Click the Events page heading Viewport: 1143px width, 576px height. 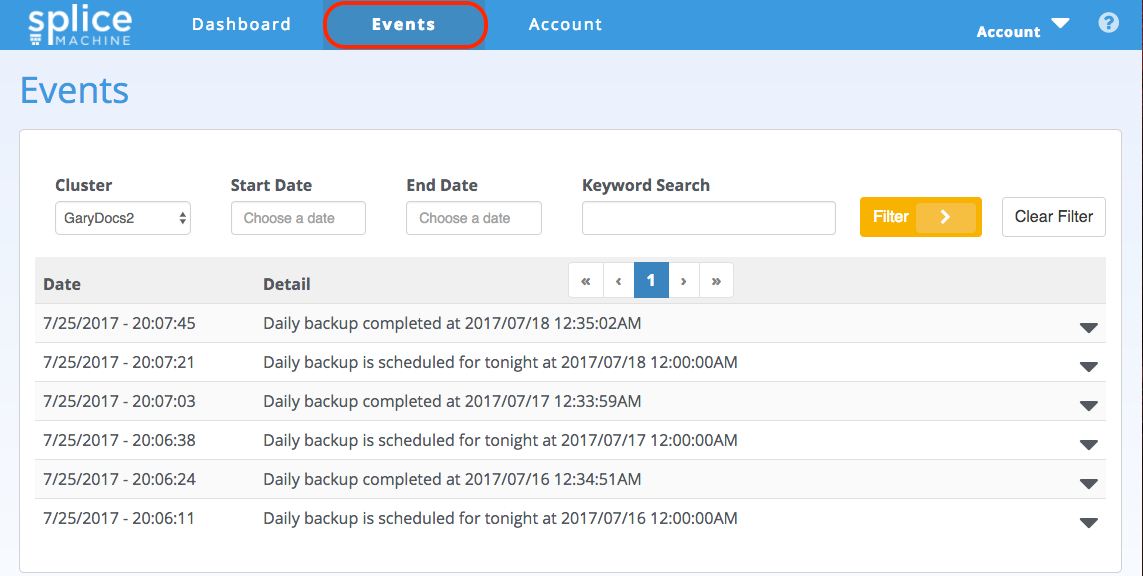coord(74,90)
